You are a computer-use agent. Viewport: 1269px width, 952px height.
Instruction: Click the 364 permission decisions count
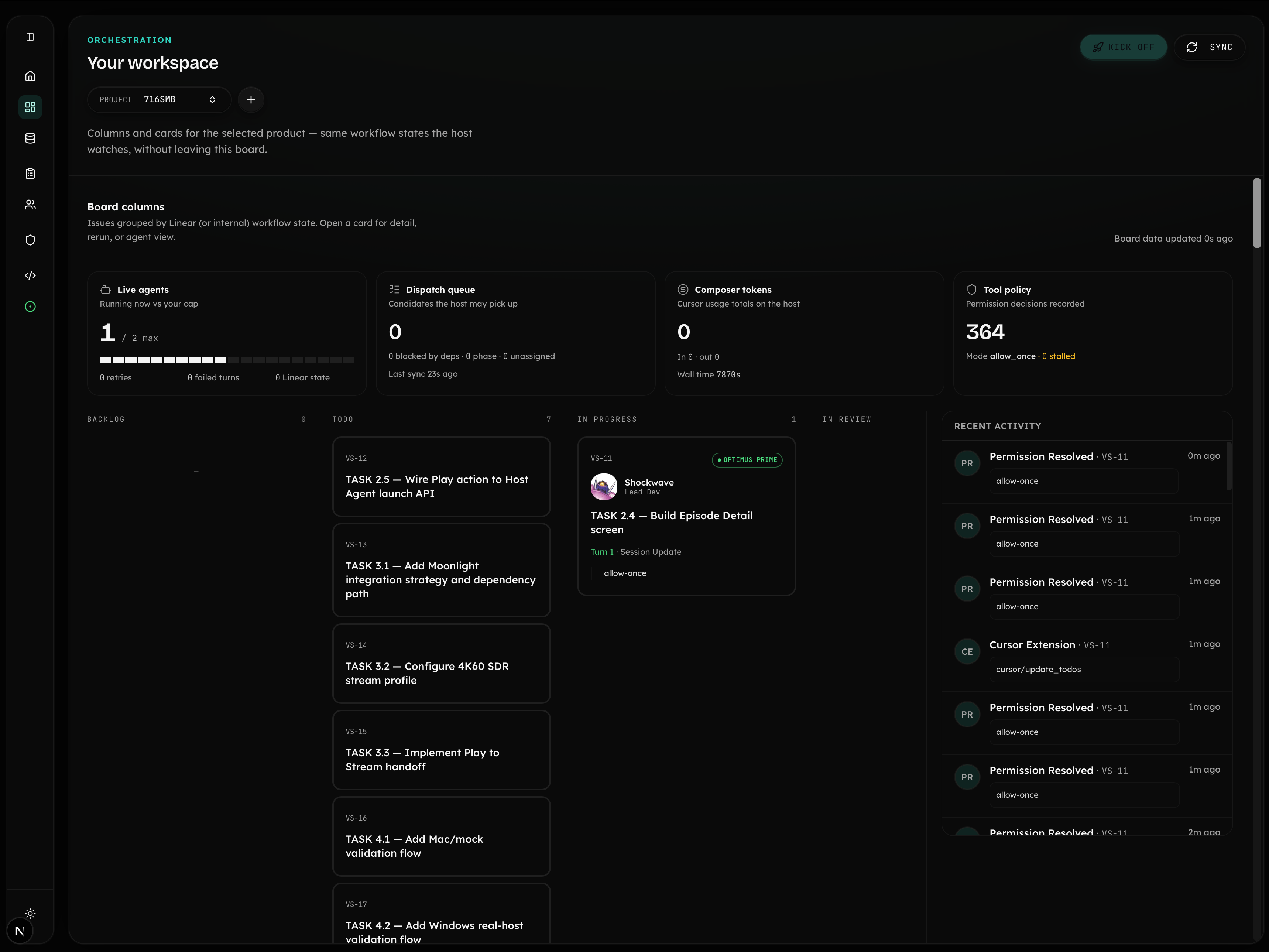pos(985,332)
